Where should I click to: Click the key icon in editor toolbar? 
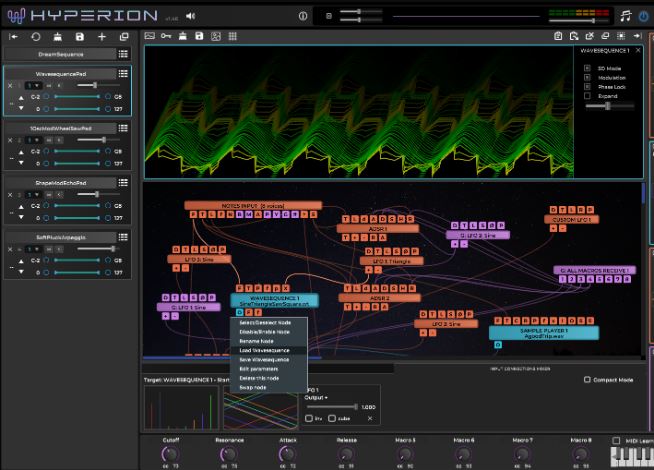(166, 36)
